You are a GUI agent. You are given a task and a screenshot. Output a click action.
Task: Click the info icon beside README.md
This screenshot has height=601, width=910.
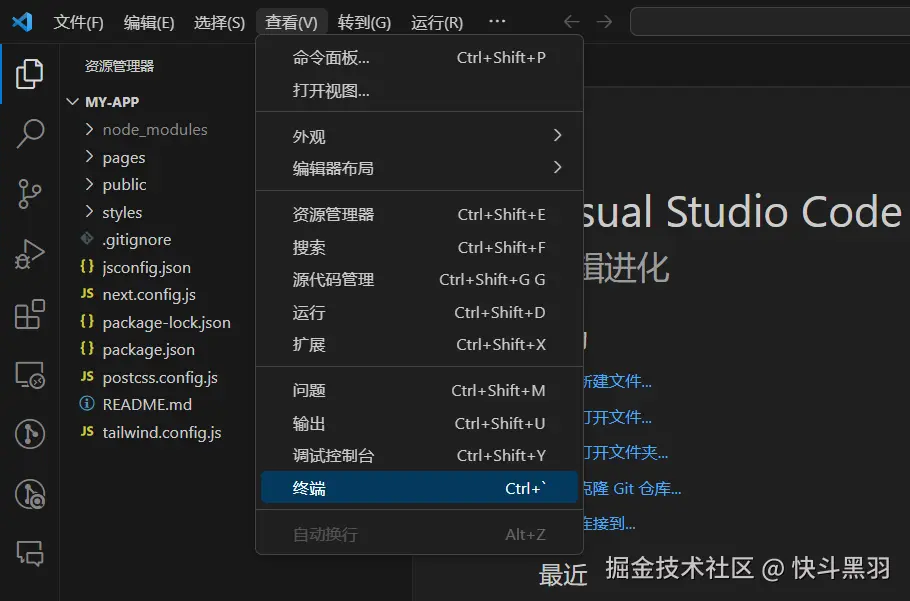87,403
